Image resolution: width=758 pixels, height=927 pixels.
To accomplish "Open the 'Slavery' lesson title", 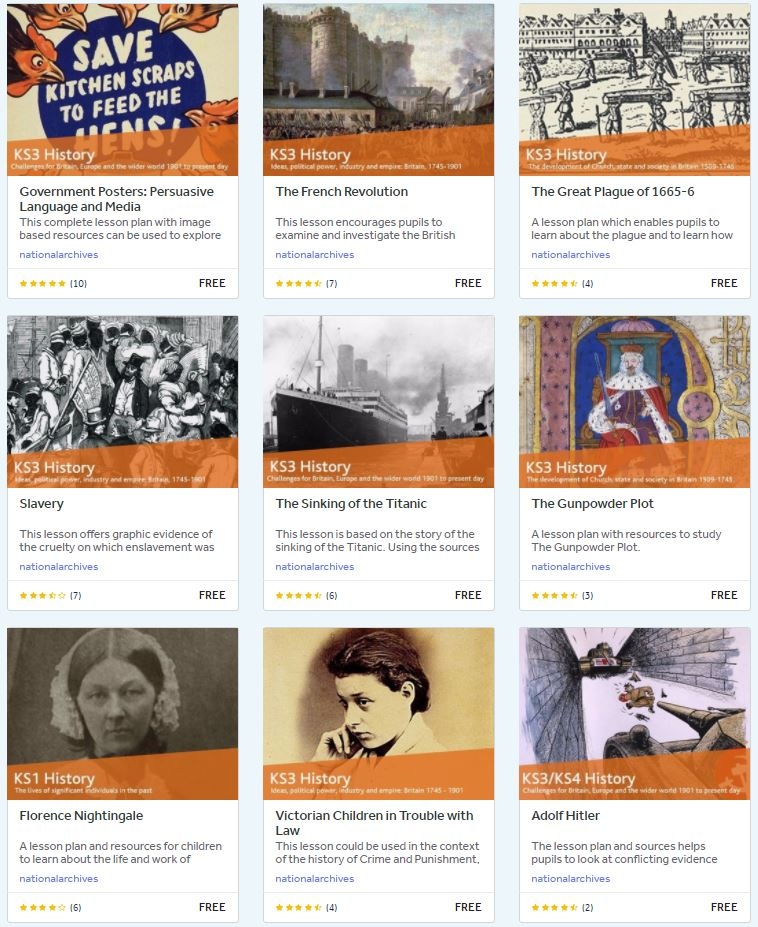I will [41, 504].
